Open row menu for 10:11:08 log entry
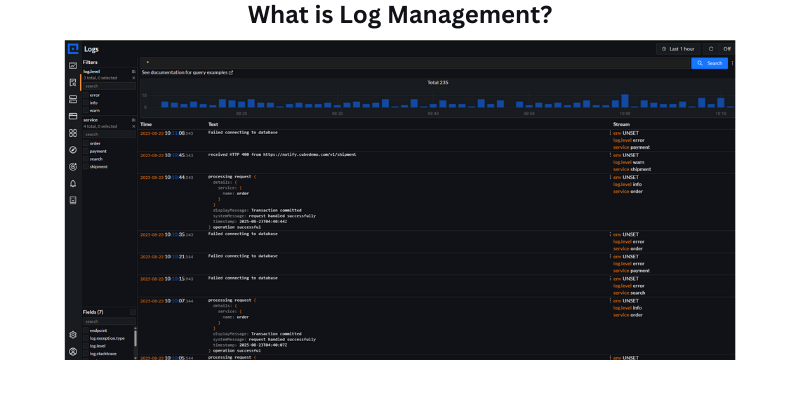Screen dimensions: 800x400 [610, 133]
